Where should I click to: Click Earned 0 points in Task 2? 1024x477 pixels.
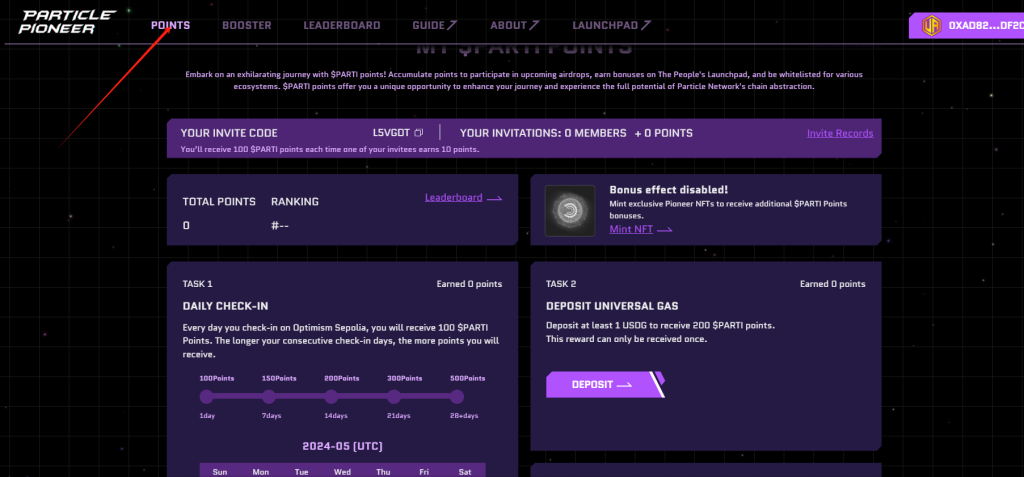(x=833, y=284)
